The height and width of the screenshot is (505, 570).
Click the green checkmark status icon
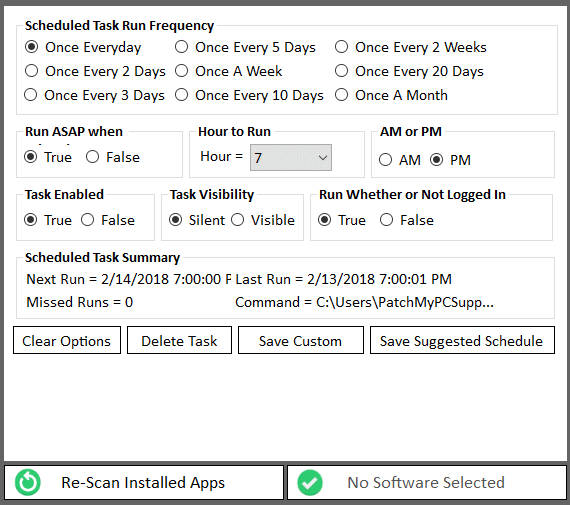click(310, 482)
